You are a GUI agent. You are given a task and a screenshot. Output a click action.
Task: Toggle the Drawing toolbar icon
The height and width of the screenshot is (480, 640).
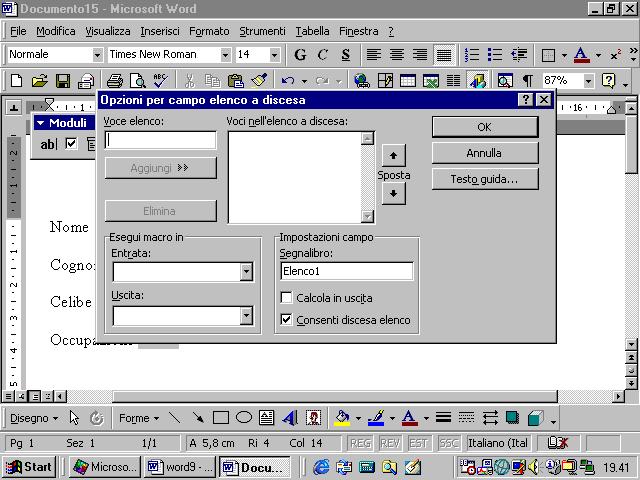[477, 81]
